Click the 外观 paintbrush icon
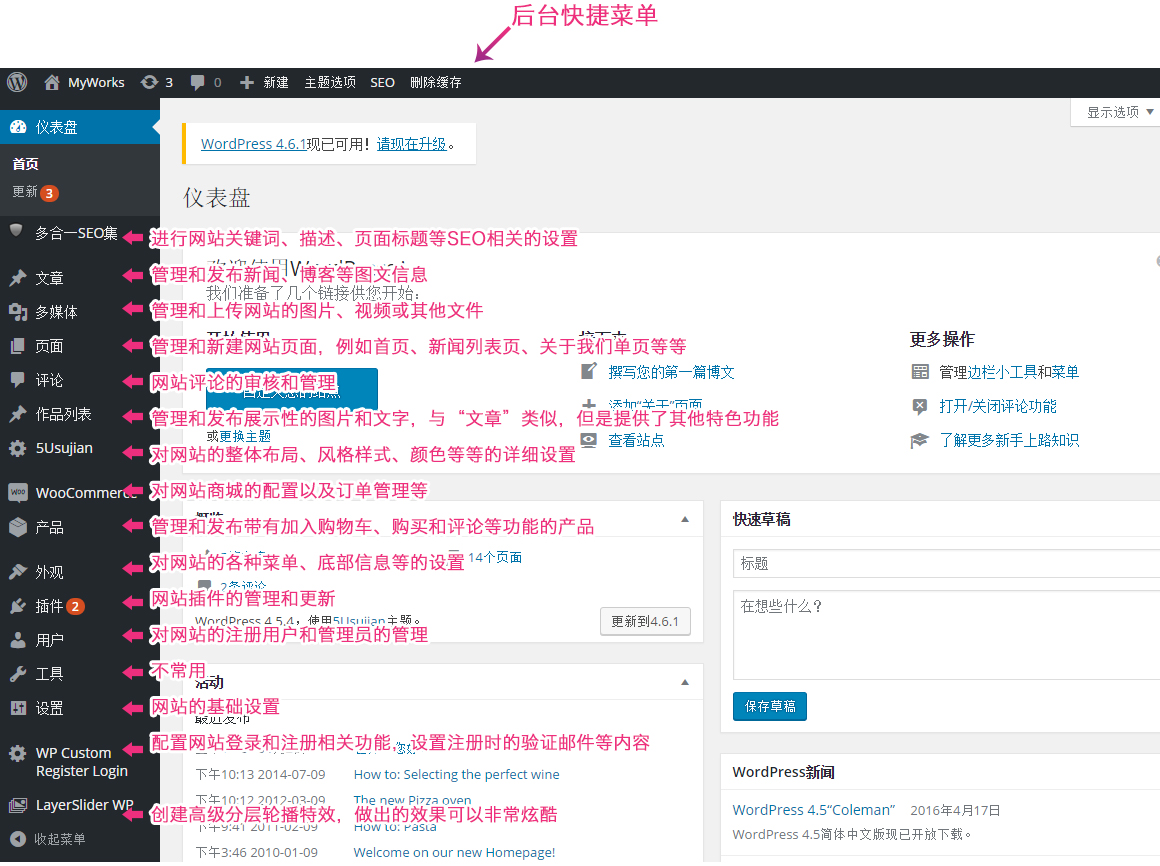The height and width of the screenshot is (866, 1160). (x=18, y=572)
